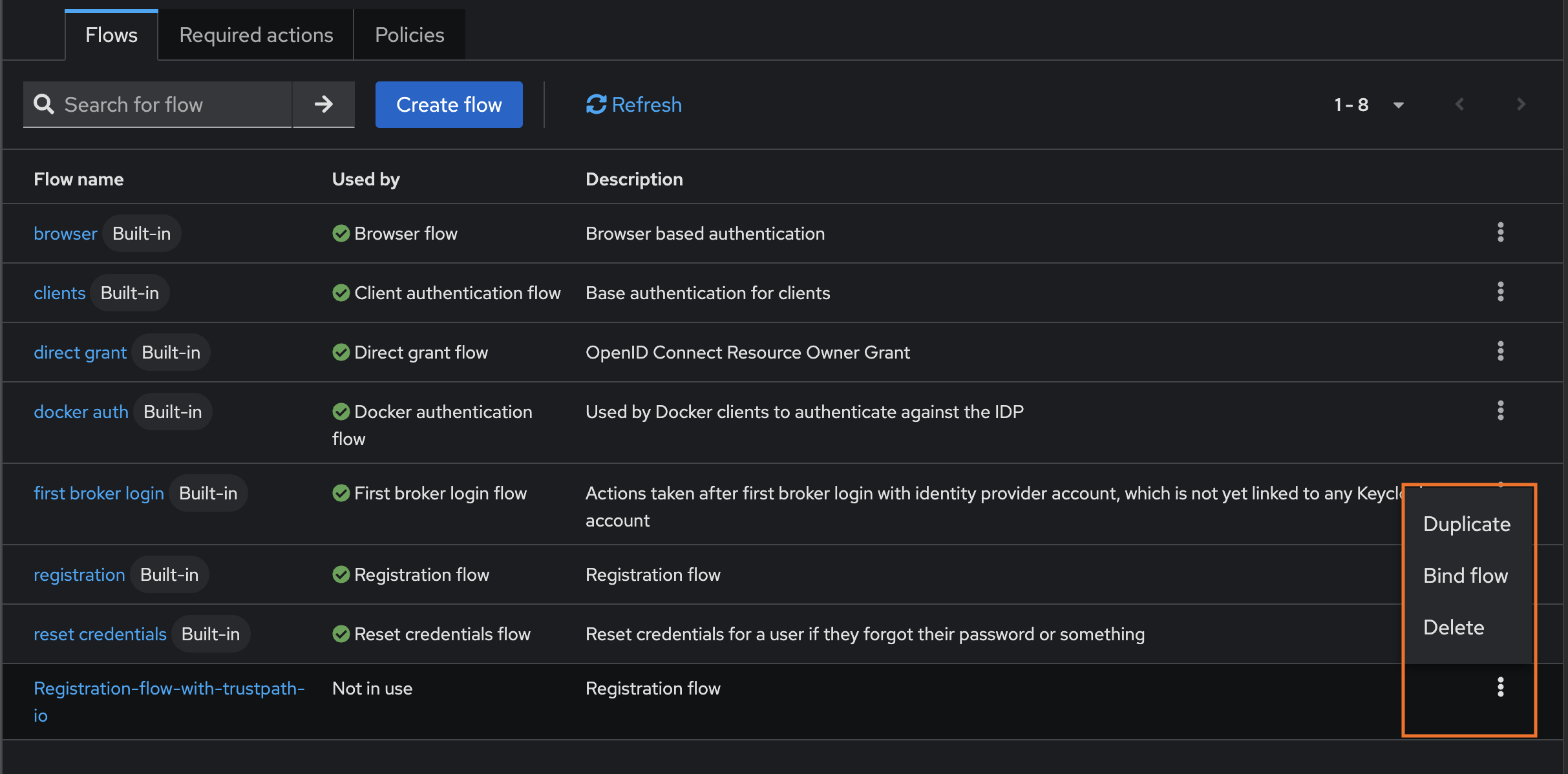Click the Create flow button
The image size is (1568, 774).
(x=449, y=104)
